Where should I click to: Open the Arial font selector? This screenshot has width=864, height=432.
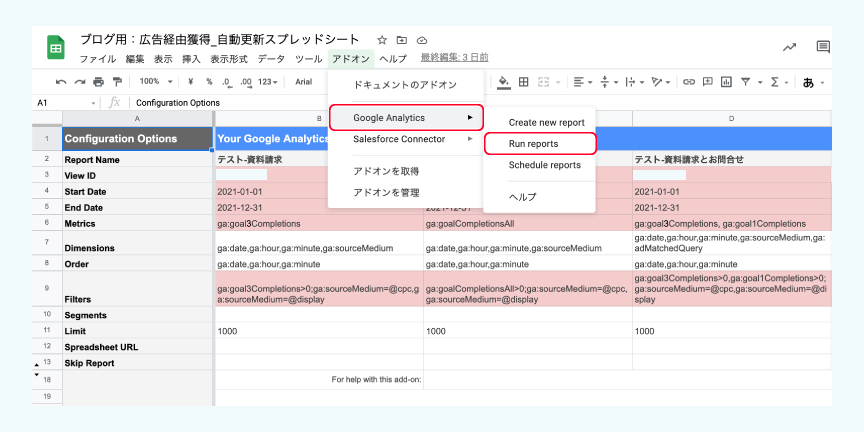pos(304,82)
